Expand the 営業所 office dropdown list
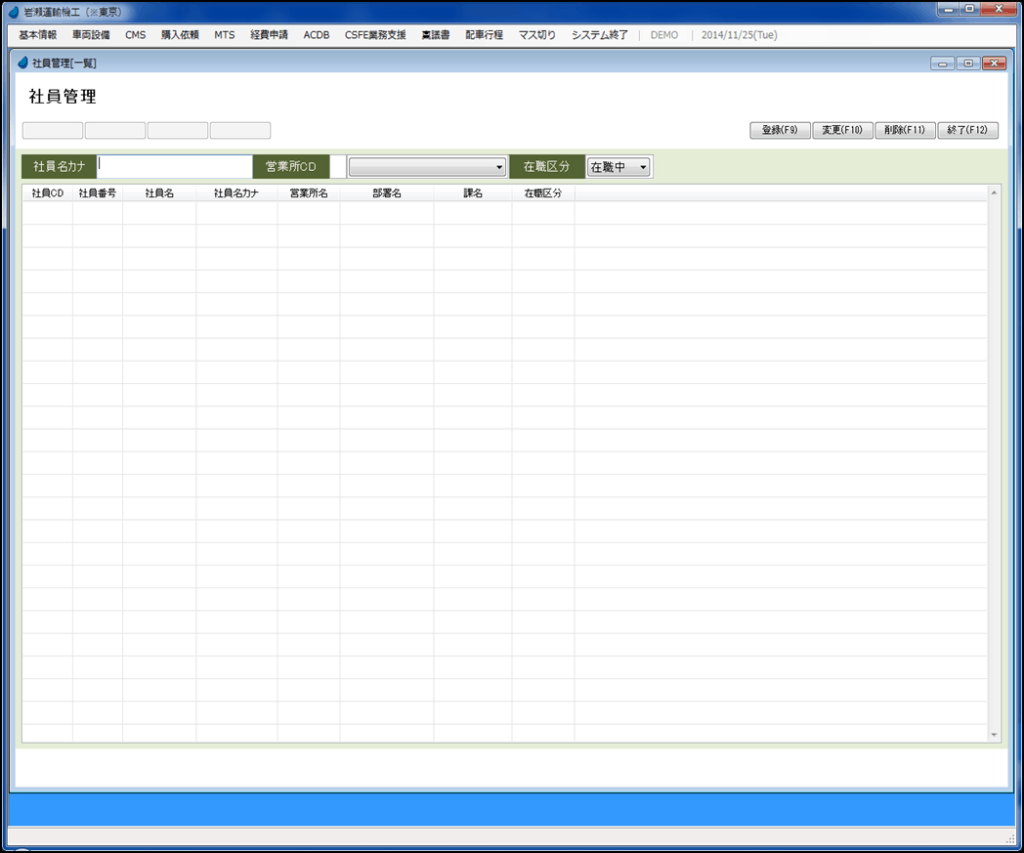Viewport: 1024px width, 853px height. click(x=499, y=167)
